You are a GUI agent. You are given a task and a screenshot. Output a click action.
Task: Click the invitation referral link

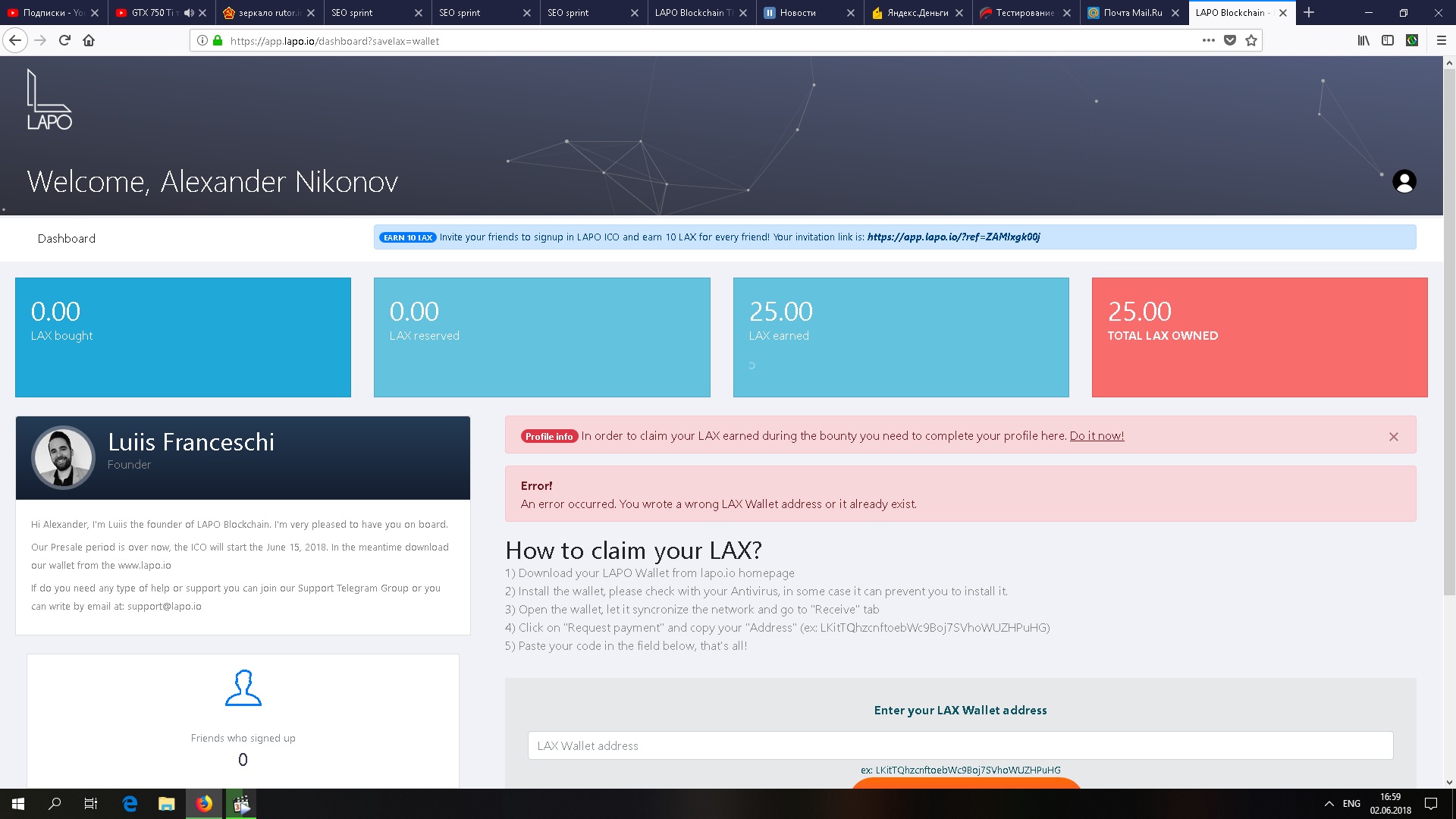tap(953, 237)
